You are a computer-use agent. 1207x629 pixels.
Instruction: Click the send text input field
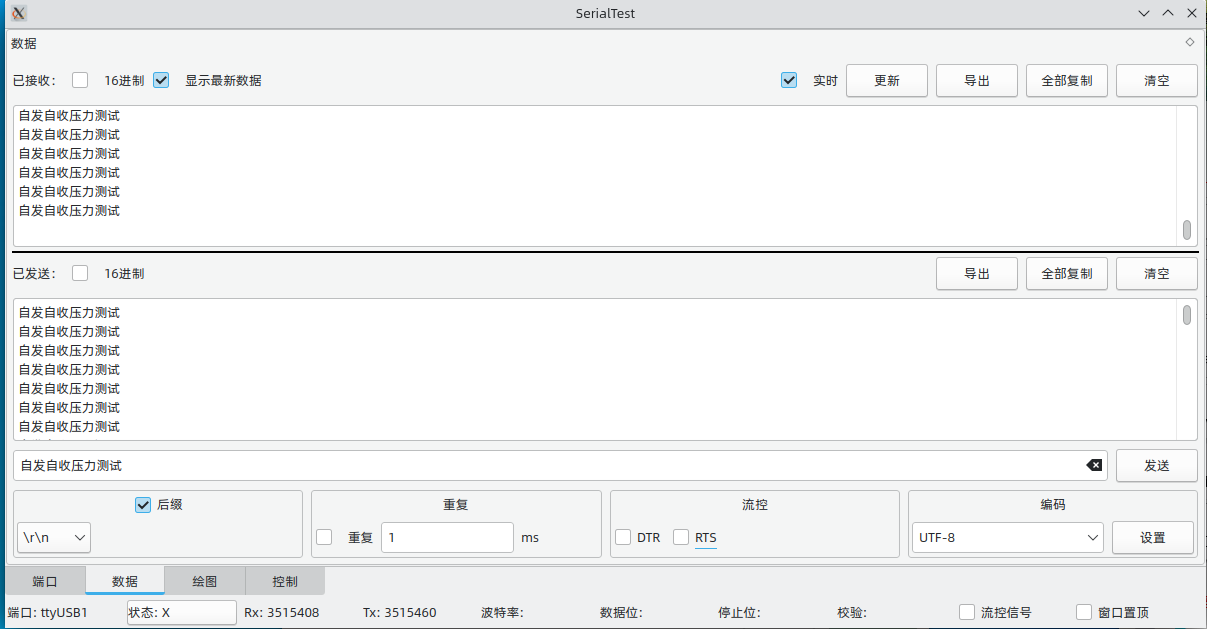560,465
